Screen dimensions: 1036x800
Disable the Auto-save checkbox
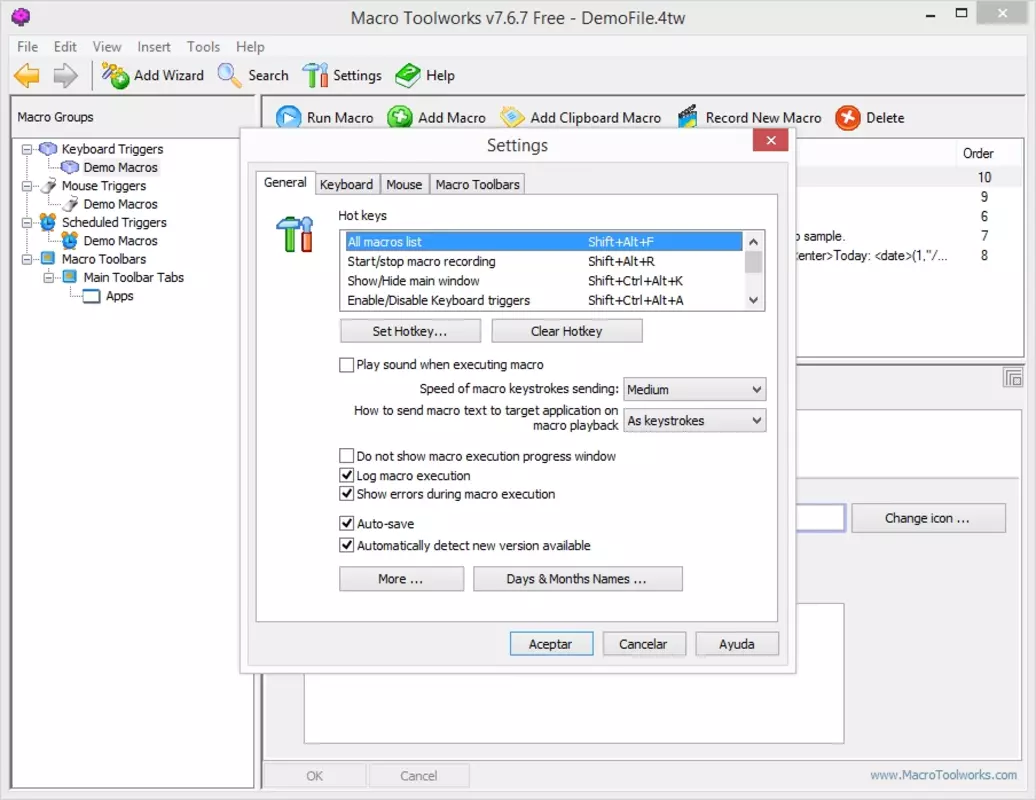point(346,523)
